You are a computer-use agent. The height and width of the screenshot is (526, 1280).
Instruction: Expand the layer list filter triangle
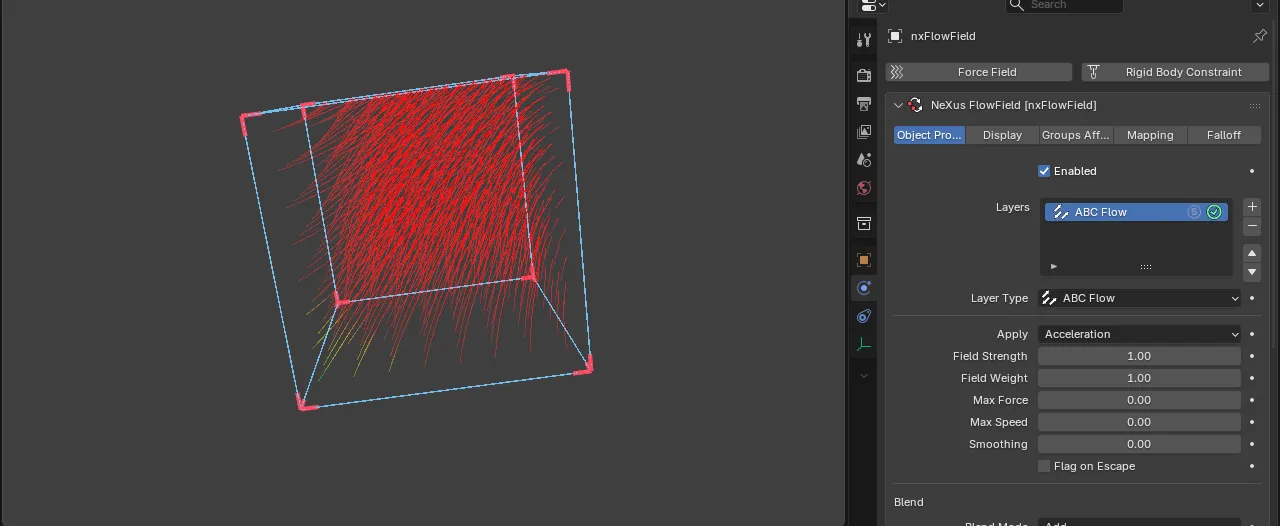click(x=1054, y=267)
